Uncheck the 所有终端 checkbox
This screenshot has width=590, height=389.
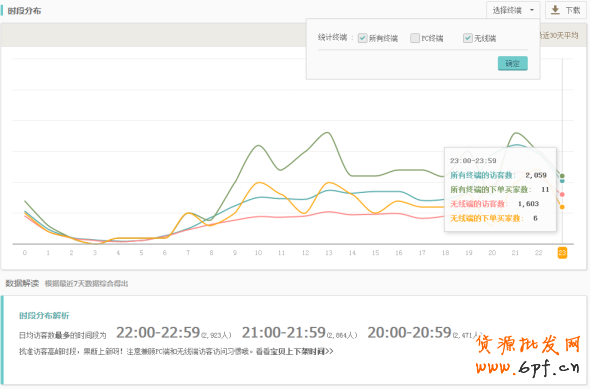tap(362, 38)
